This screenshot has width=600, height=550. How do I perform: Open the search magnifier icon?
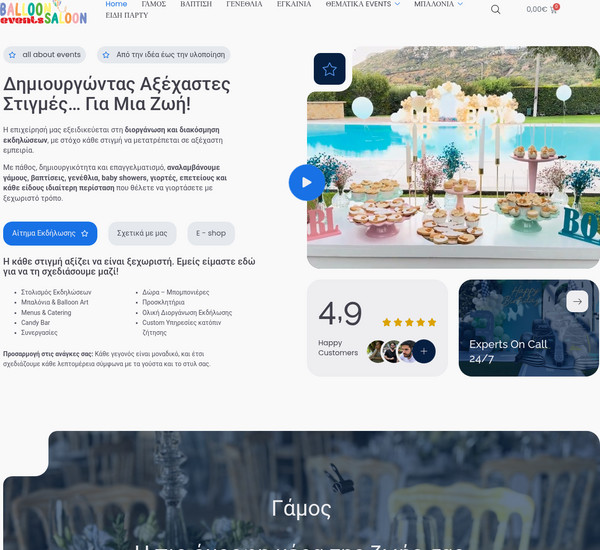click(496, 10)
